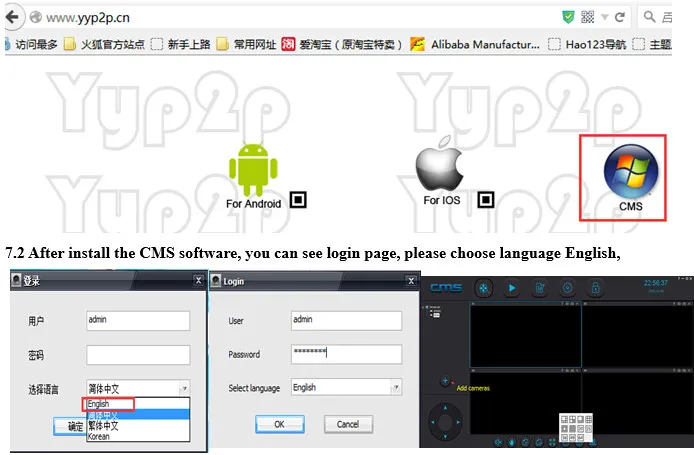Click the CMS clock showing 22:58:37

[x=655, y=283]
